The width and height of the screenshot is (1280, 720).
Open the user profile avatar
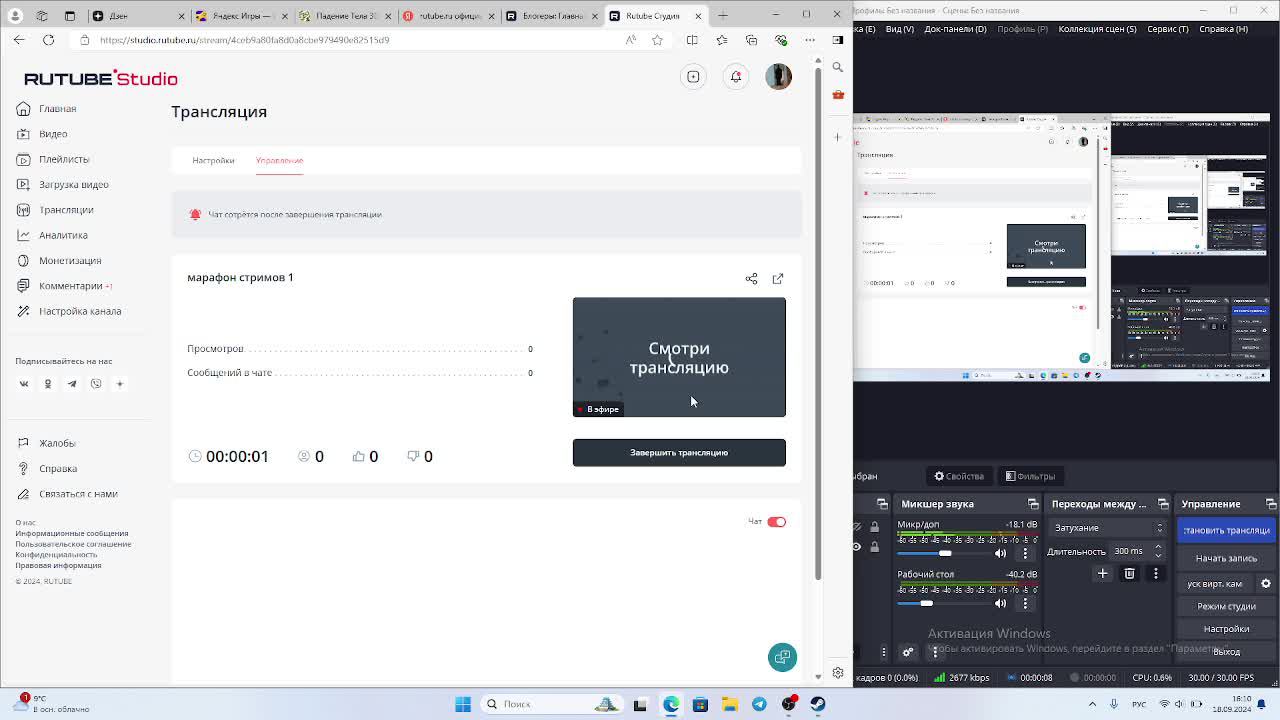[x=778, y=77]
